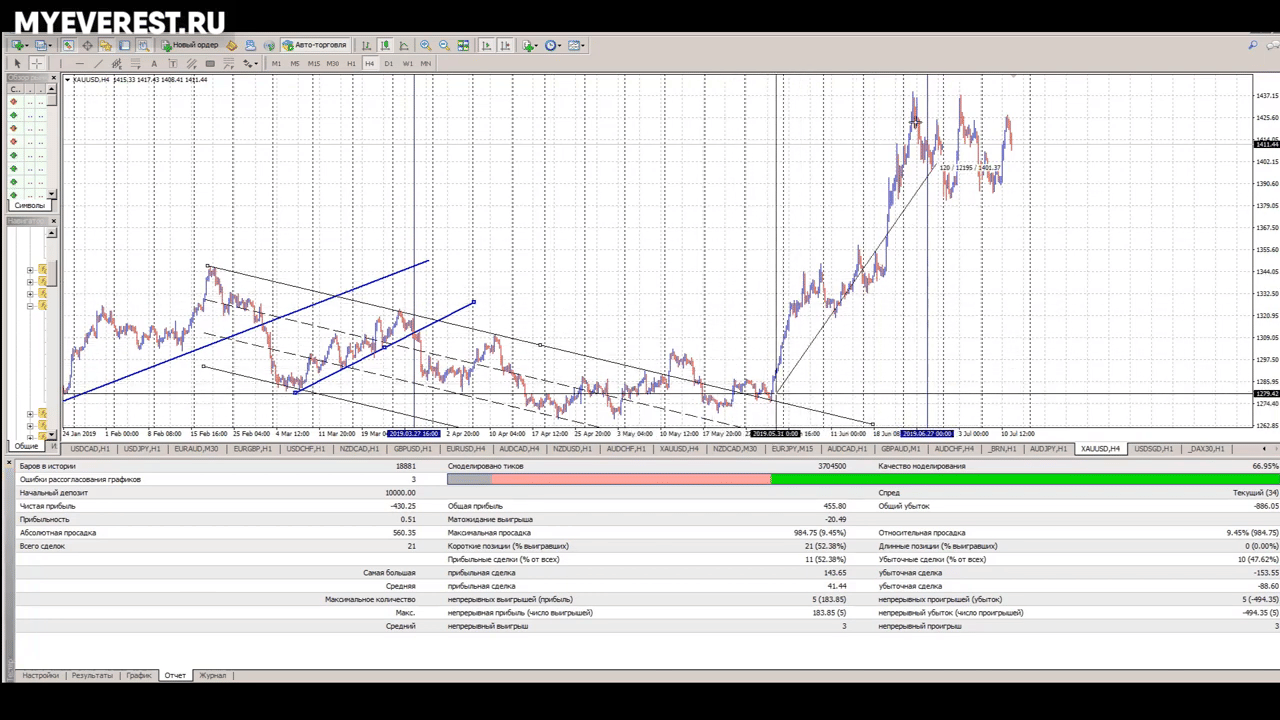This screenshot has width=1280, height=720.
Task: Select the MN timeframe
Action: 425,63
